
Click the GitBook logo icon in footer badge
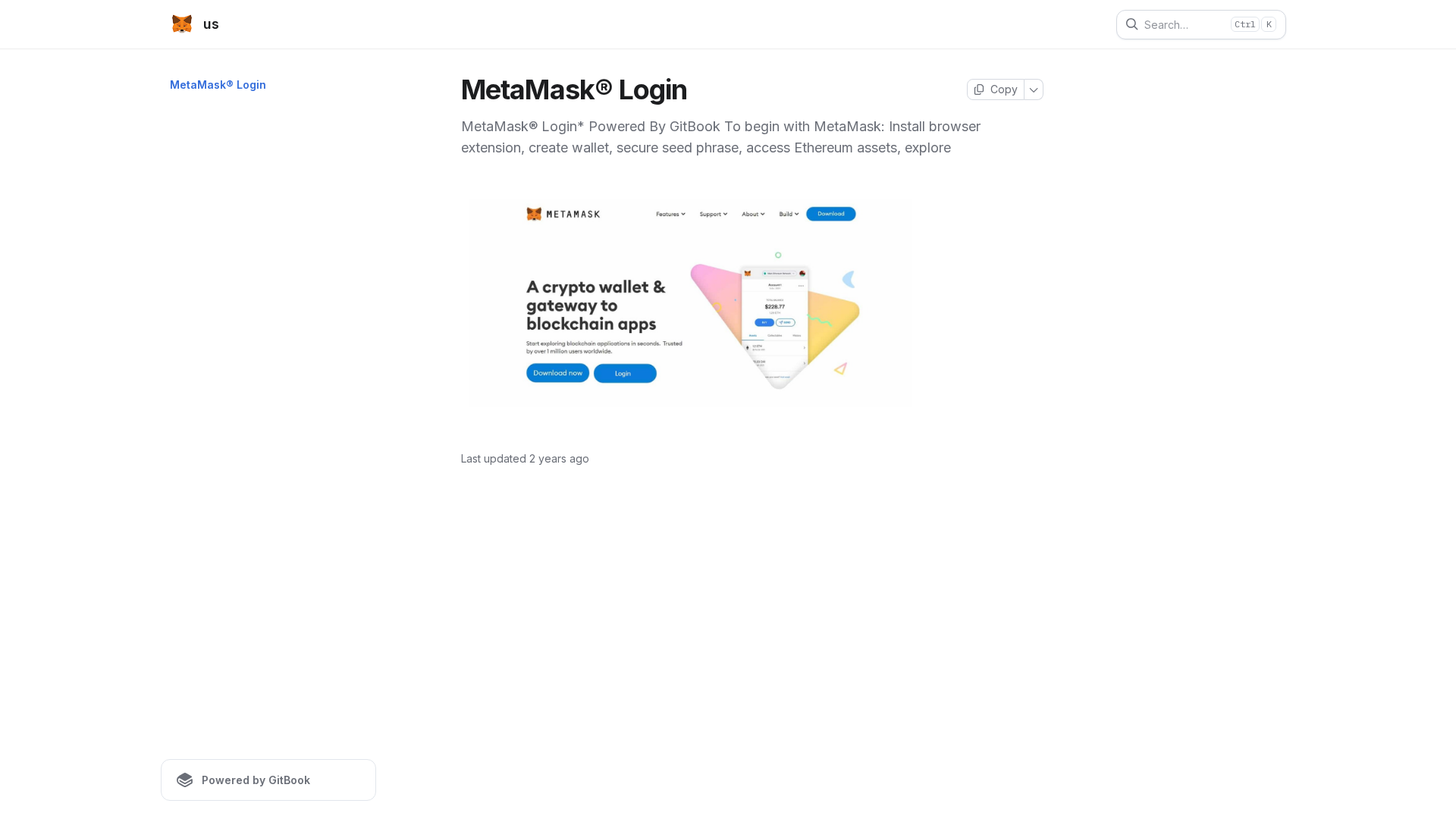(x=185, y=780)
